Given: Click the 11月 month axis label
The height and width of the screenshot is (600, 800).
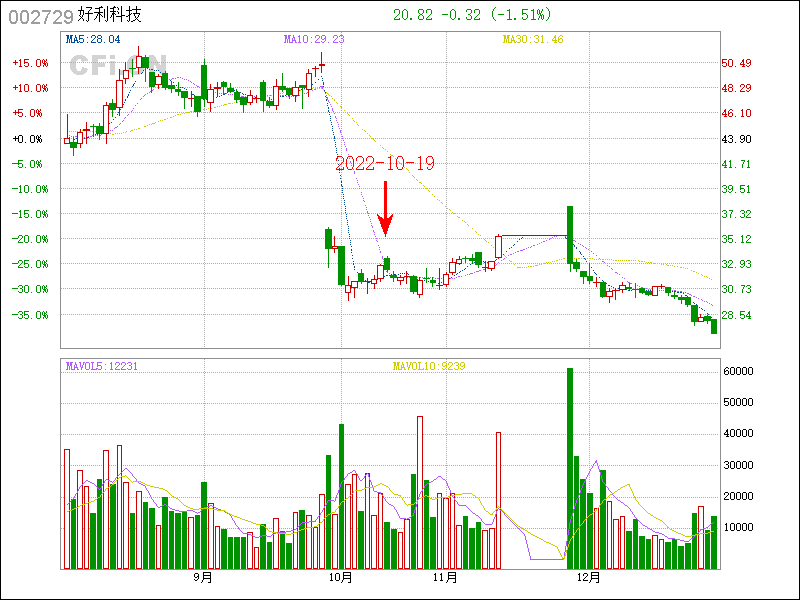Looking at the screenshot, I should click(x=445, y=578).
